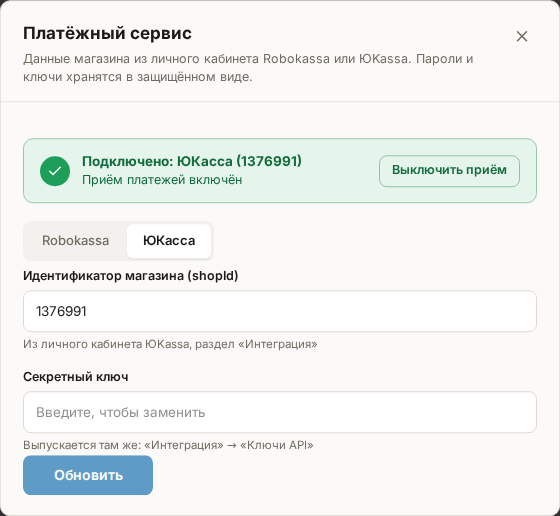Click the Обновить button

(x=88, y=475)
